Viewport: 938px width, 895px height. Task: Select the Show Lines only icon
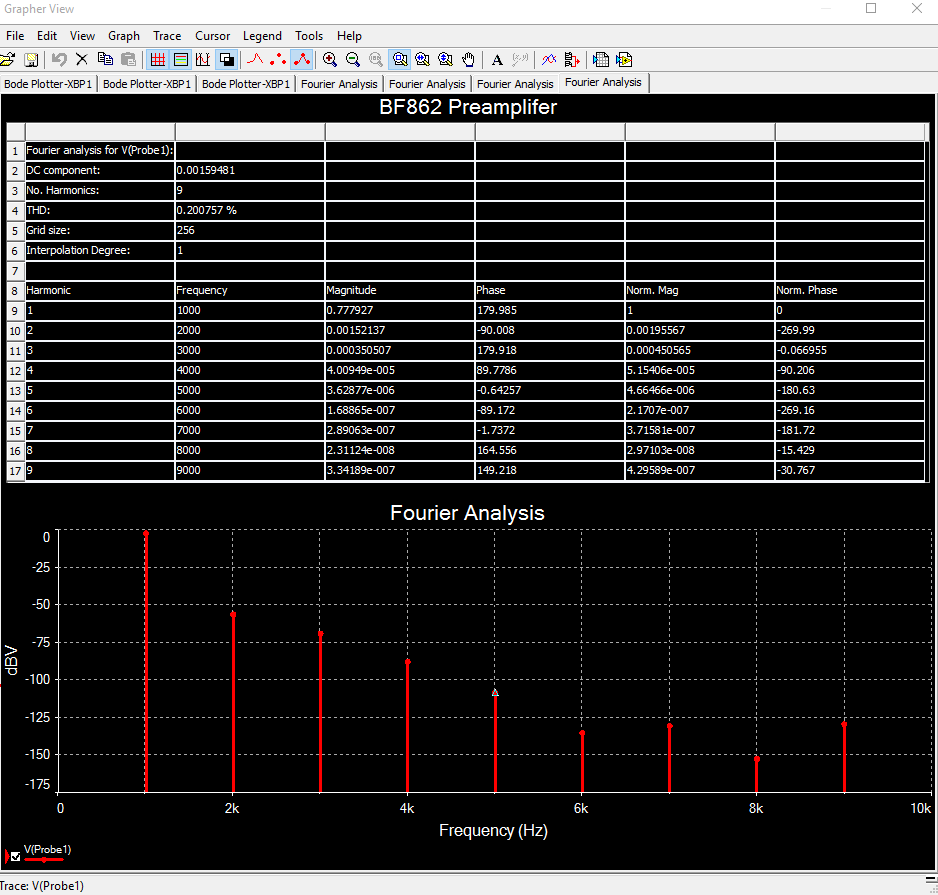click(x=255, y=59)
